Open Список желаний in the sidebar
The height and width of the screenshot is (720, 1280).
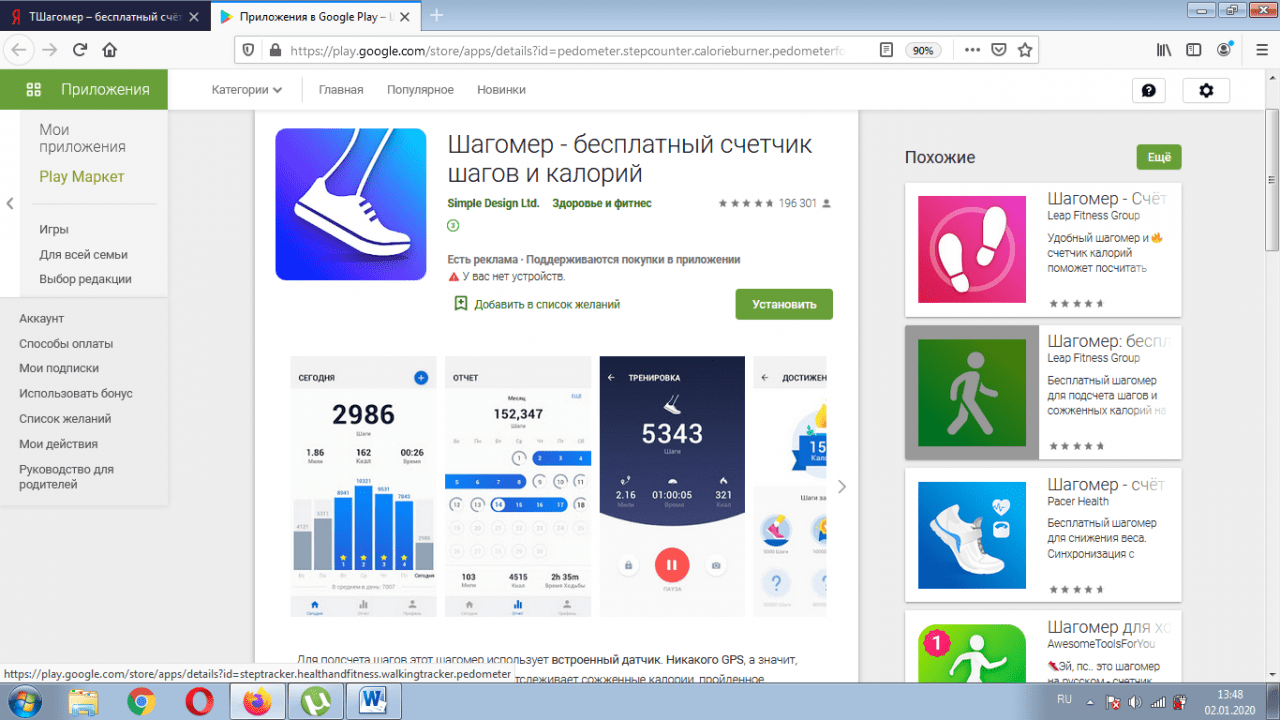pos(65,418)
